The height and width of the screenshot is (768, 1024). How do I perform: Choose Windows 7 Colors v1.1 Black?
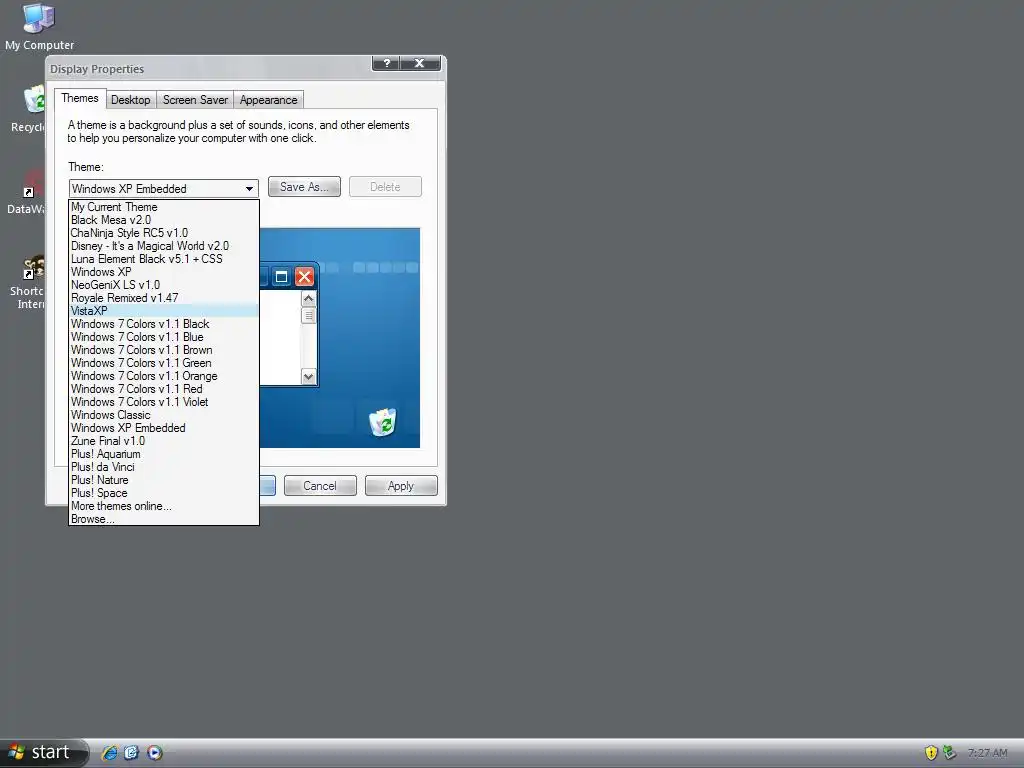tap(164, 324)
